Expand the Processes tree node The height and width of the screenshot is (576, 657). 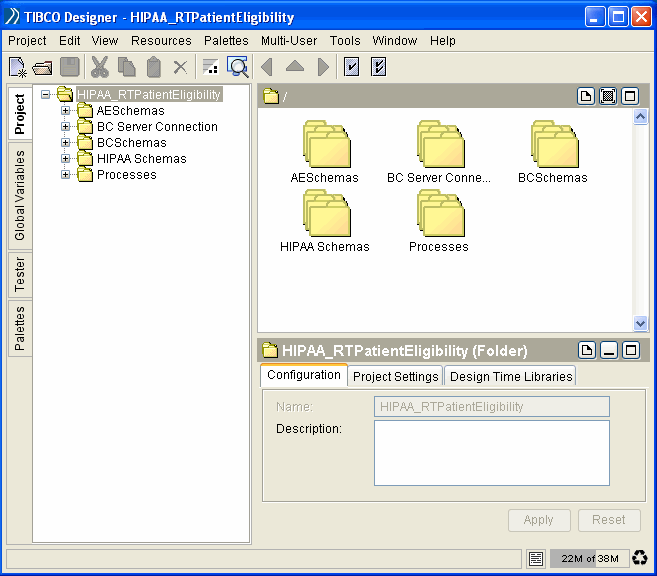tap(65, 175)
